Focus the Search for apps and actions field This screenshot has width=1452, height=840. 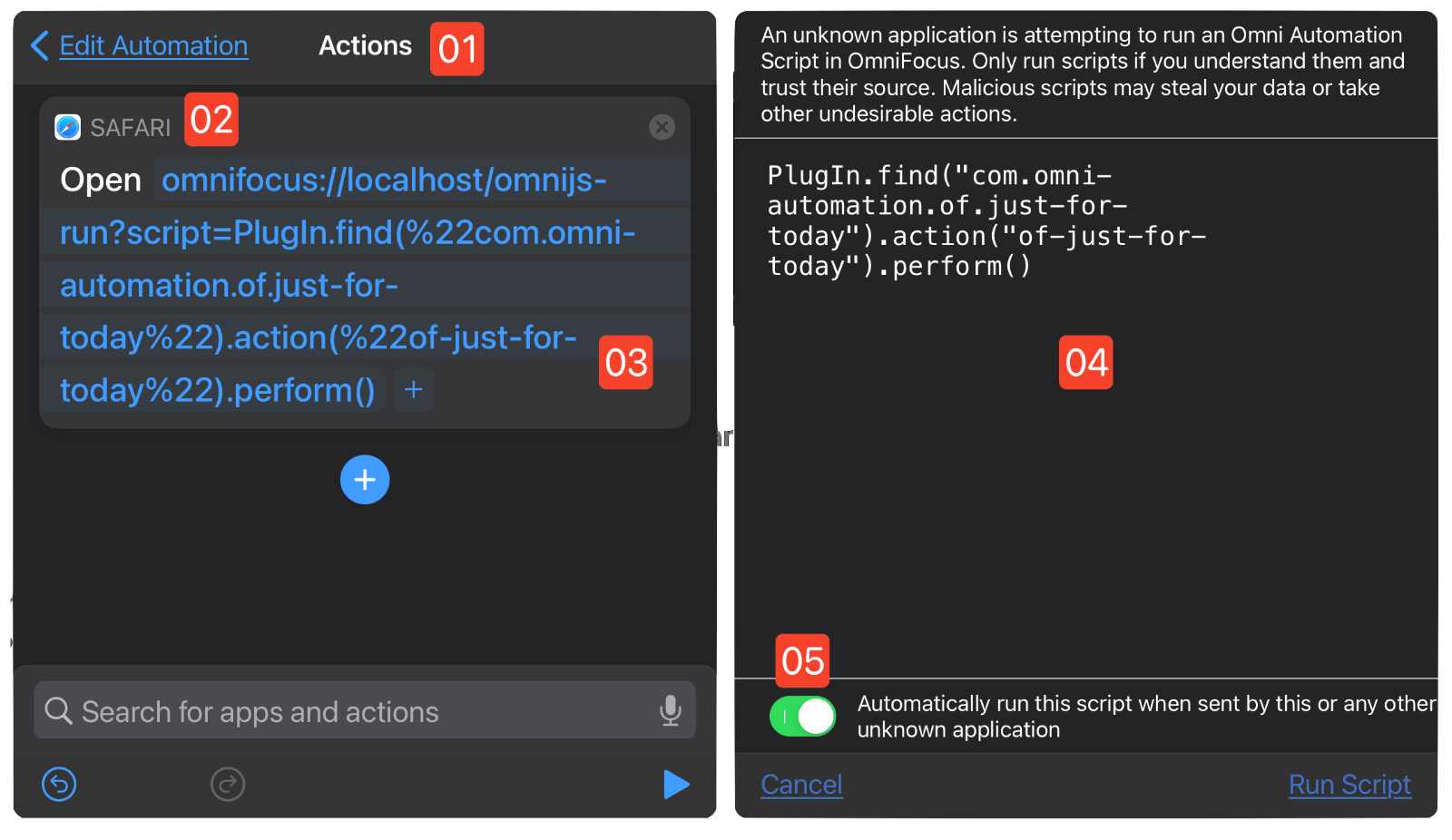(x=365, y=711)
